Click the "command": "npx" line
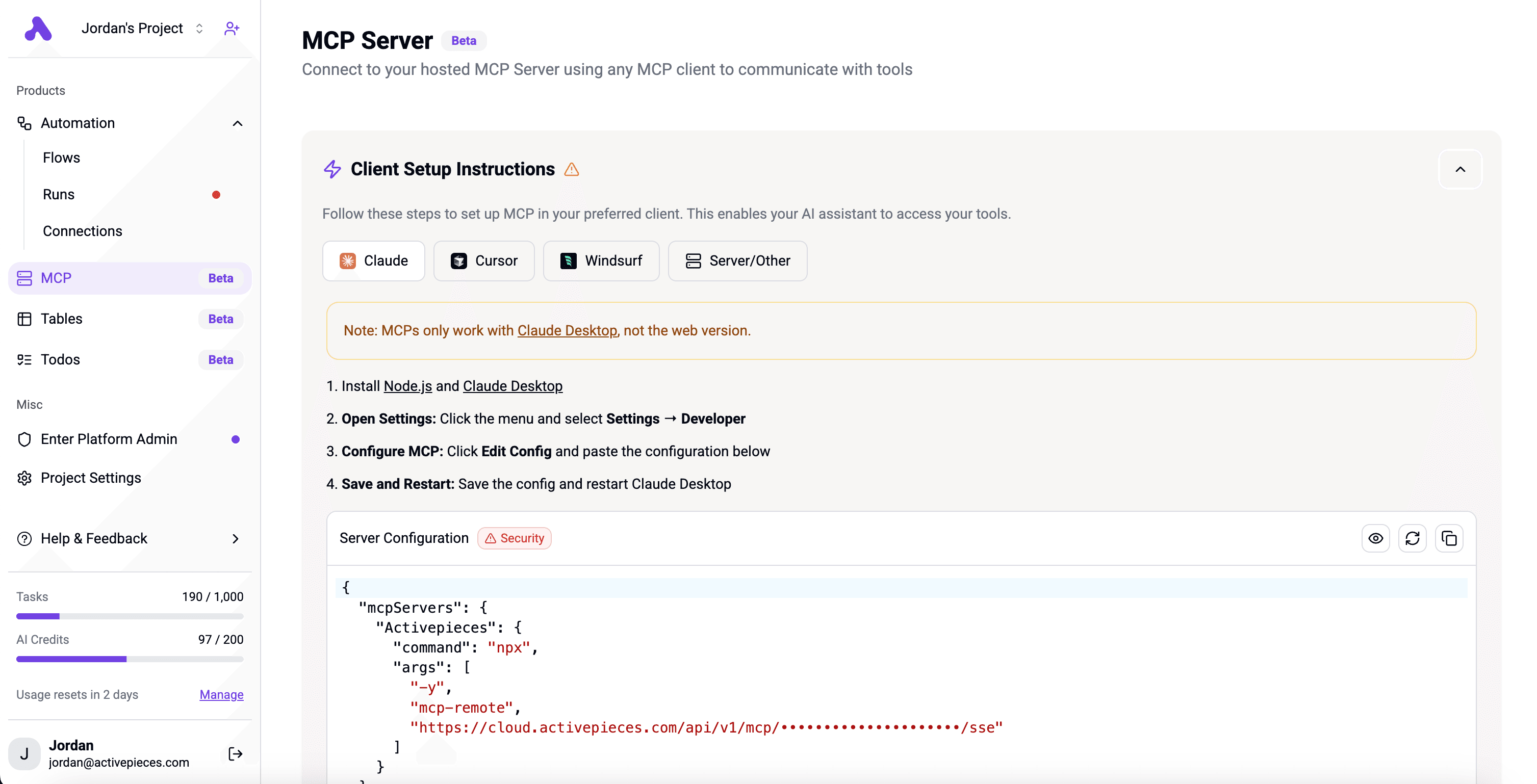Viewport: 1537px width, 784px height. (x=466, y=647)
